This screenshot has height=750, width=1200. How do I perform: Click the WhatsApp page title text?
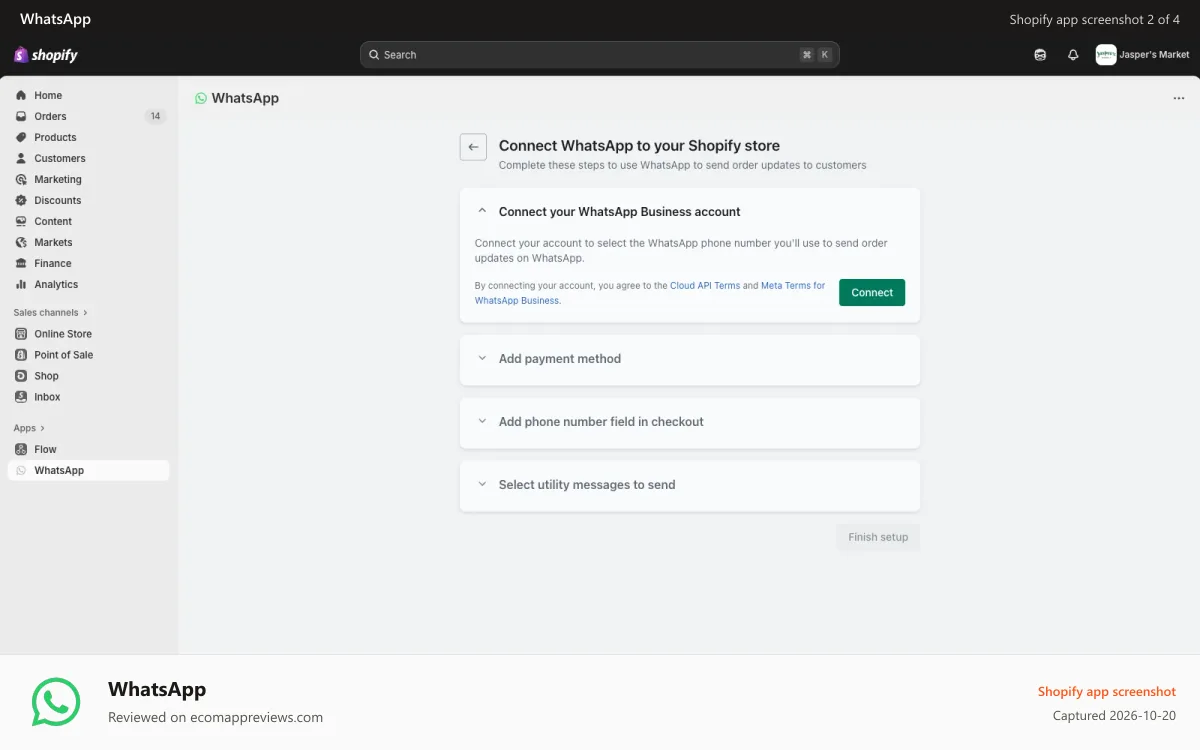245,98
